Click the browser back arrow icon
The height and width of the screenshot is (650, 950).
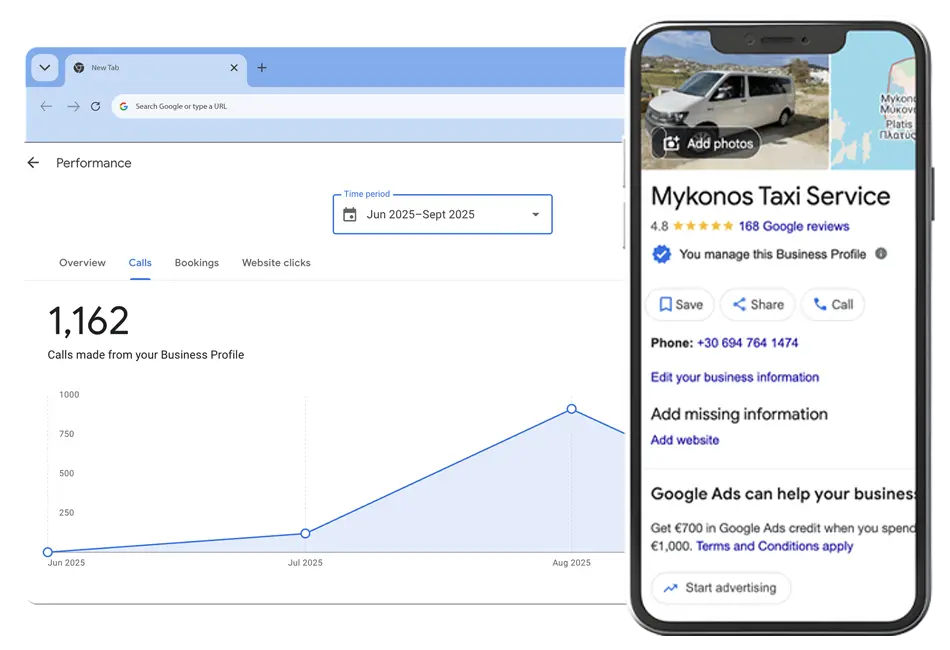tap(46, 106)
